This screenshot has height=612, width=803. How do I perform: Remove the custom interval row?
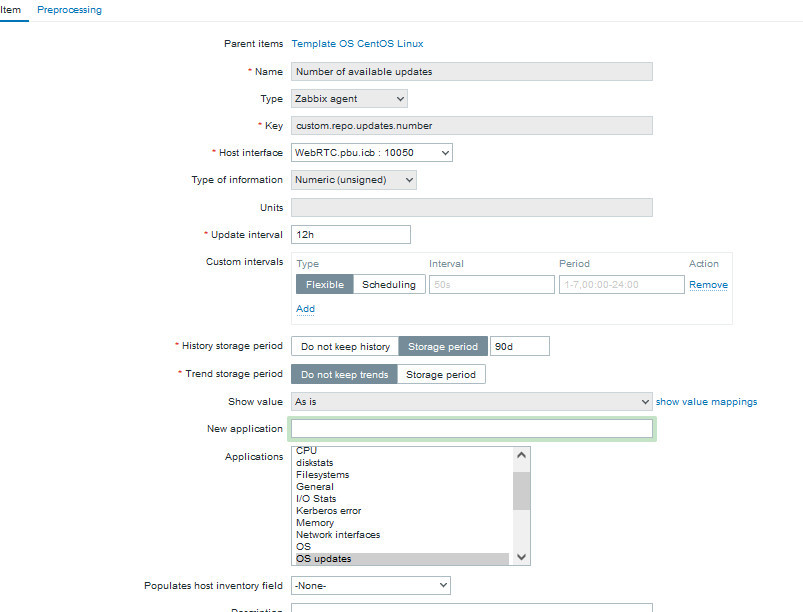pos(708,285)
